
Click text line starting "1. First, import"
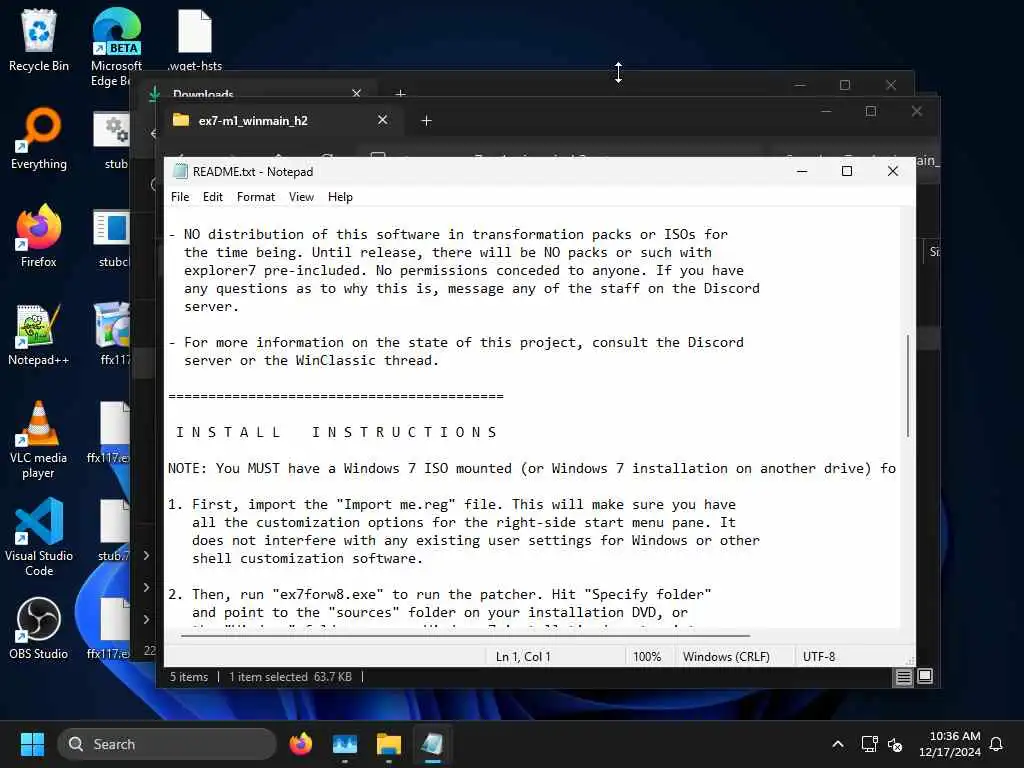[452, 504]
